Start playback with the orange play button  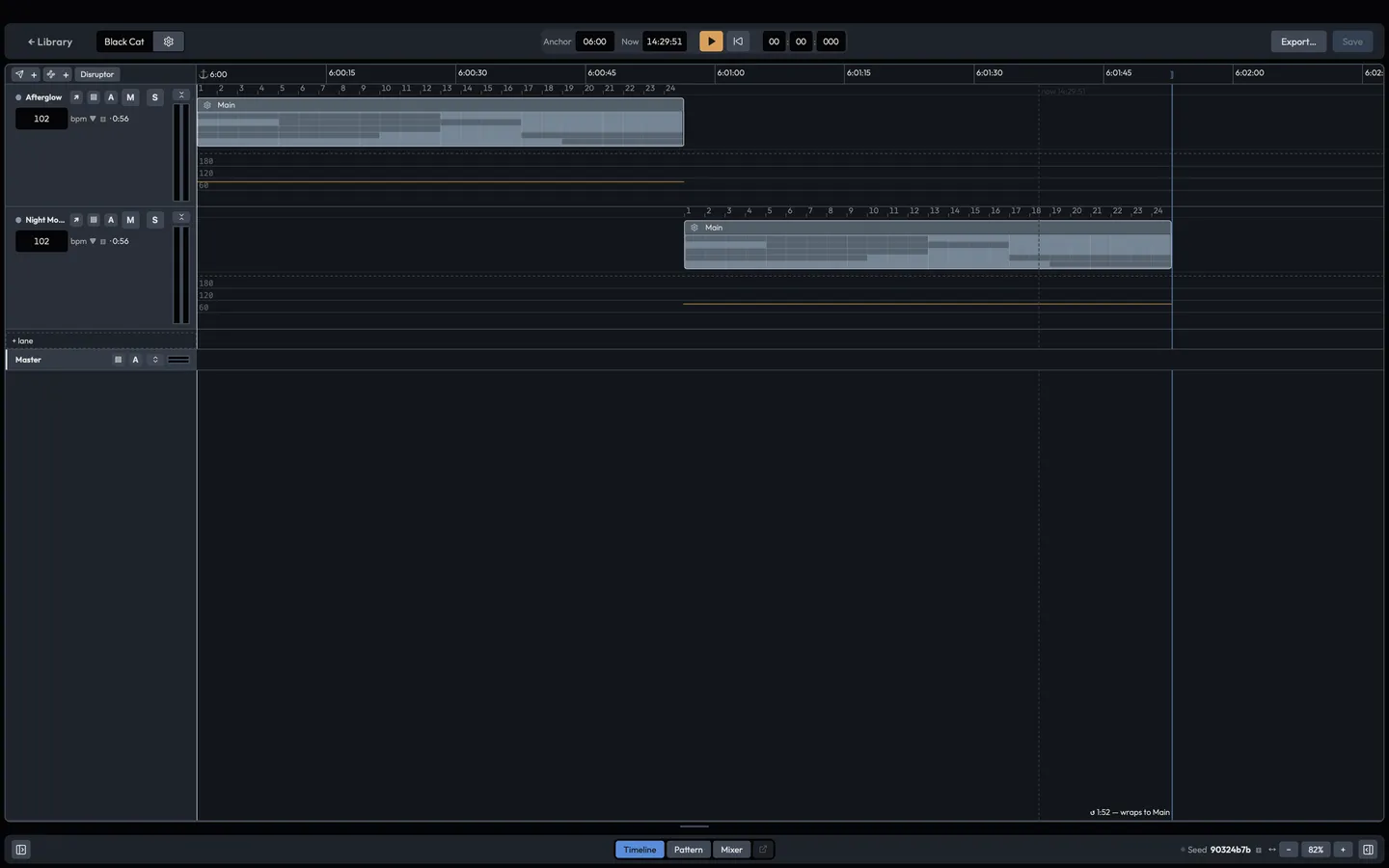coord(711,41)
